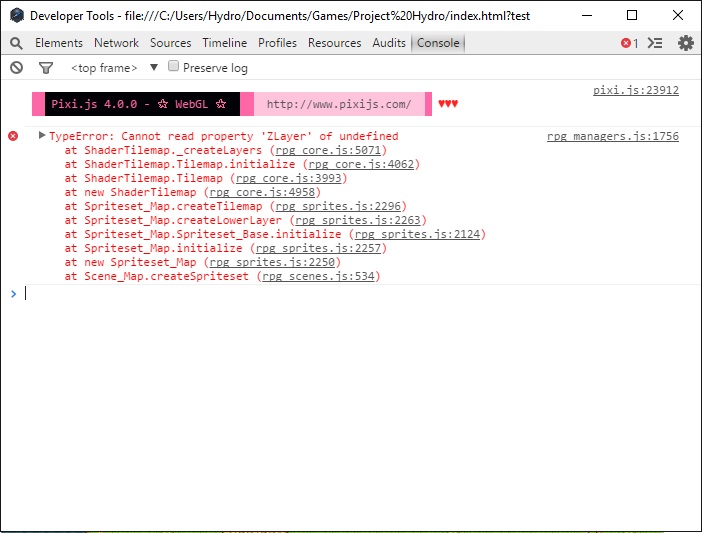Follow the rpg_sprites.js:2257 link

coord(318,248)
